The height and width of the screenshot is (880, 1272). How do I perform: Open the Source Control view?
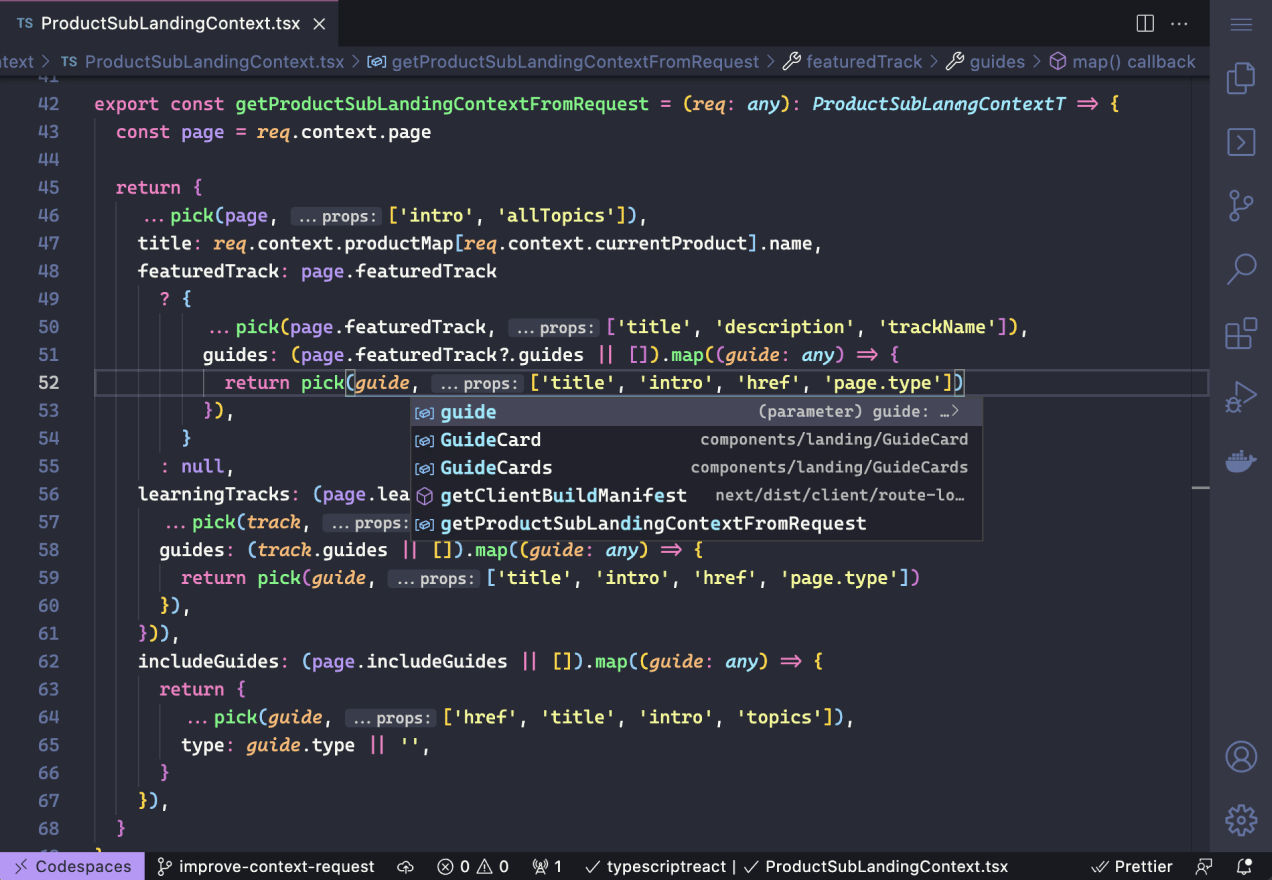tap(1241, 206)
